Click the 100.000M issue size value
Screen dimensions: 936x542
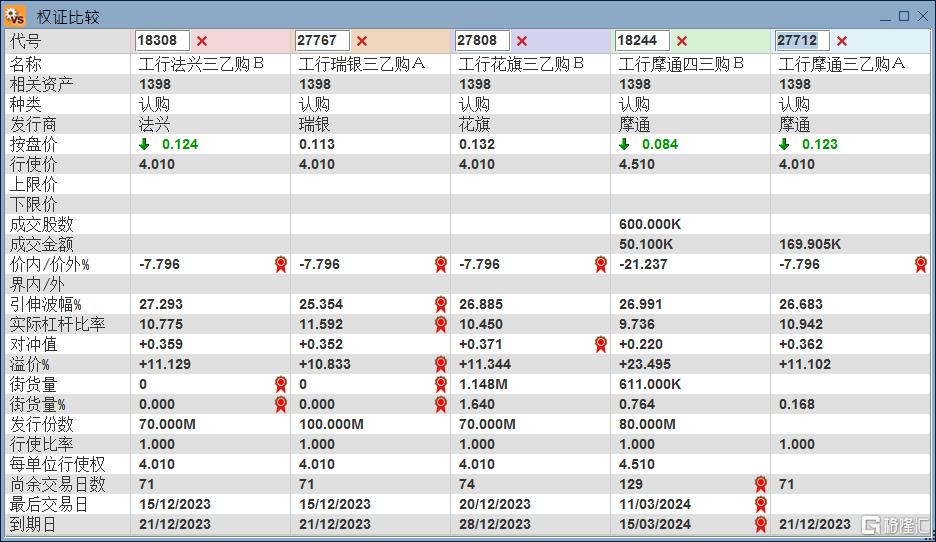click(x=331, y=424)
